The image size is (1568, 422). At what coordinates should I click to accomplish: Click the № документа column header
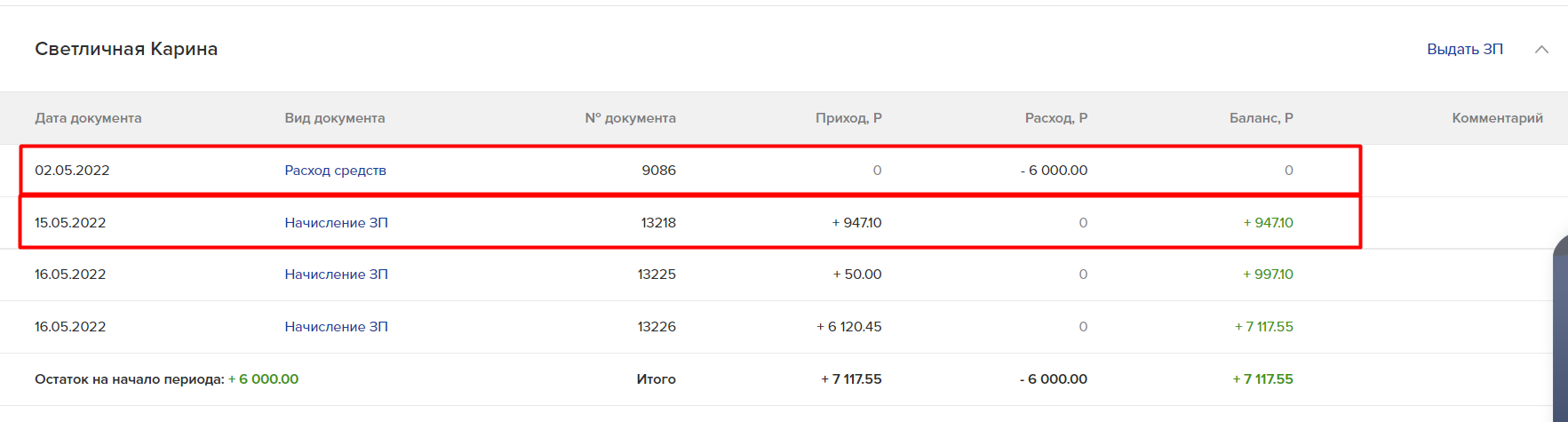click(x=630, y=118)
